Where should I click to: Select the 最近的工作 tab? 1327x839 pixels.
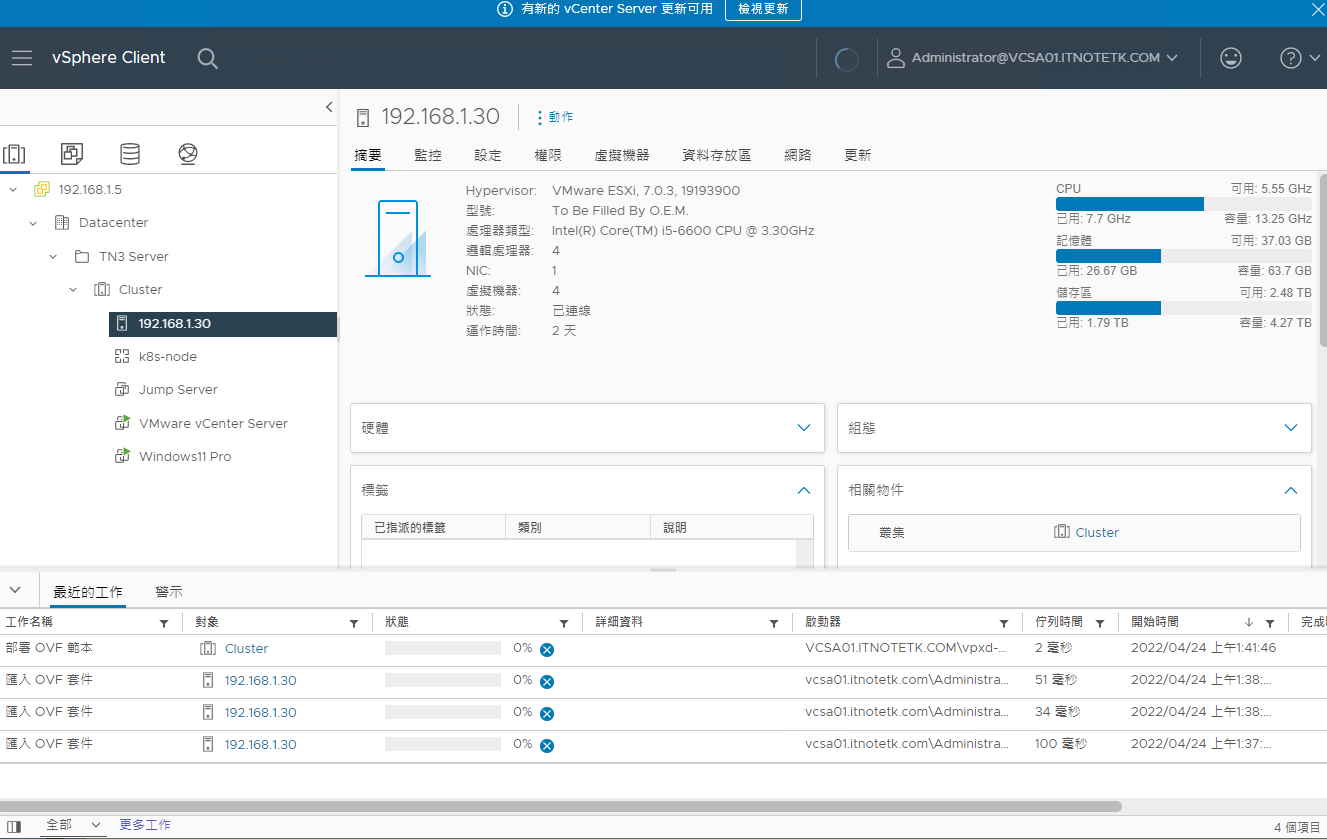88,592
